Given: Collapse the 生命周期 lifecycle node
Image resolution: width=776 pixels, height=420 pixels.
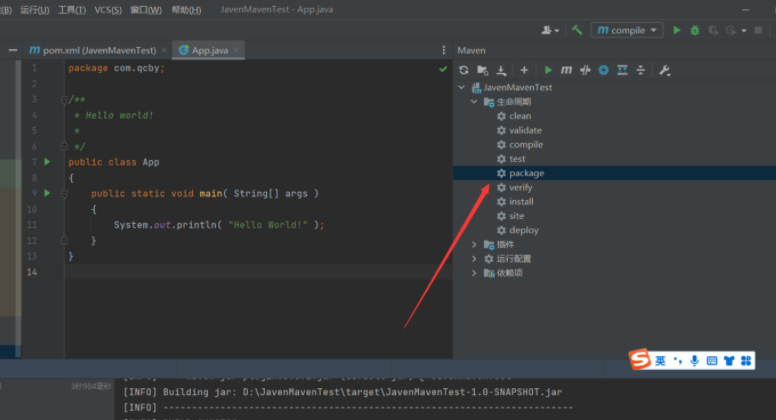Looking at the screenshot, I should (474, 102).
